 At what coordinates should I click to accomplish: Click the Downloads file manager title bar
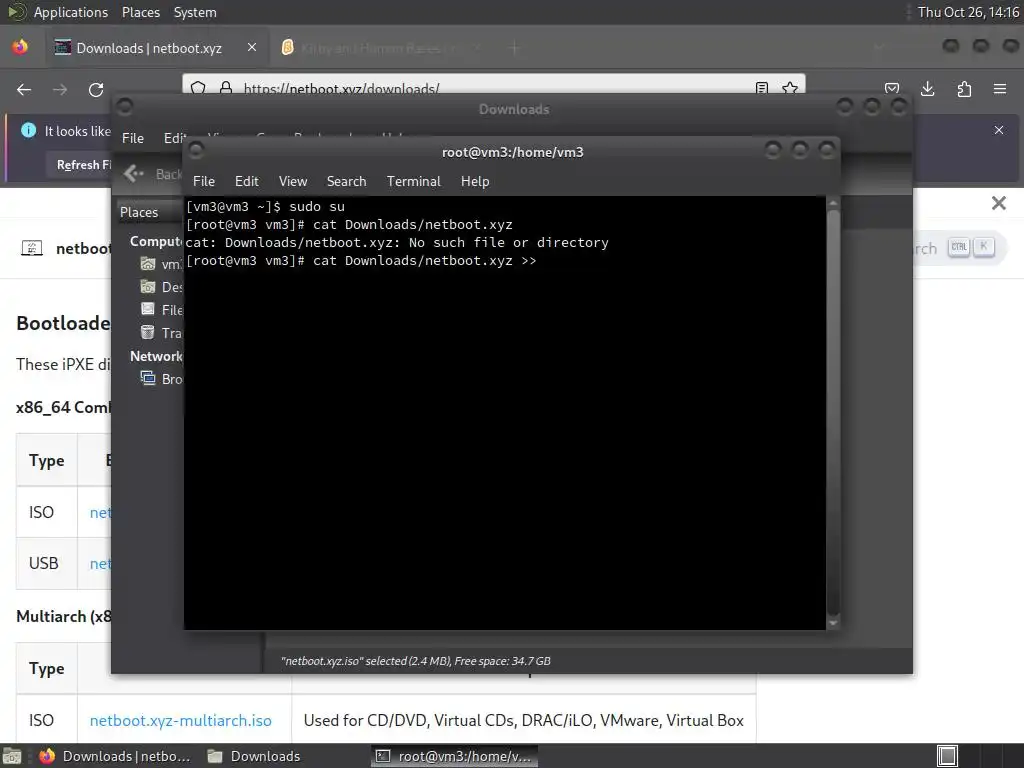tap(514, 109)
